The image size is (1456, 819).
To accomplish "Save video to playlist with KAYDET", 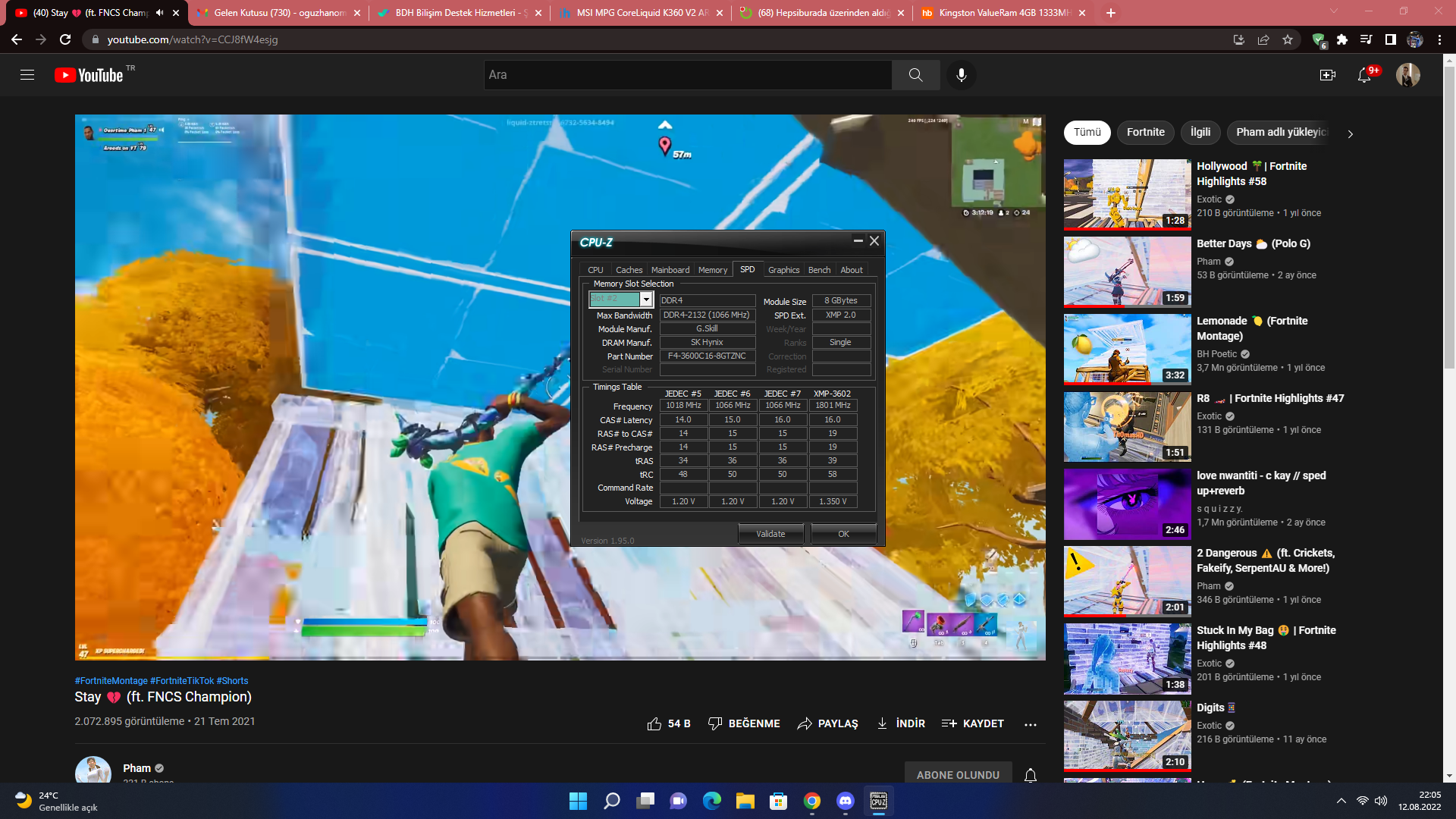I will (972, 723).
